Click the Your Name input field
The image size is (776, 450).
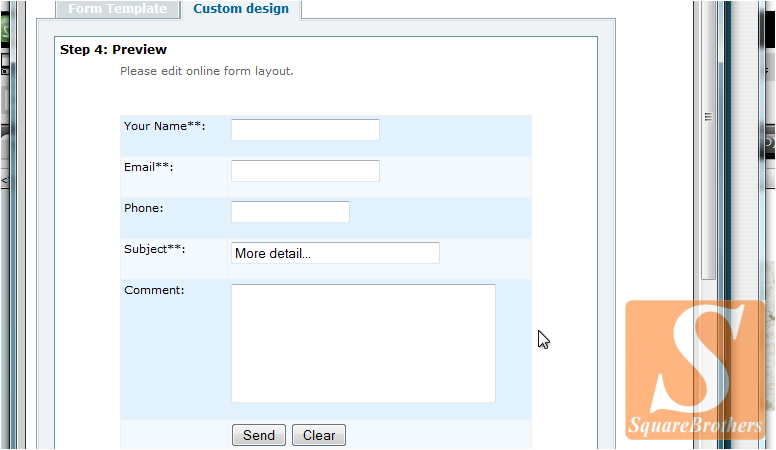(305, 130)
